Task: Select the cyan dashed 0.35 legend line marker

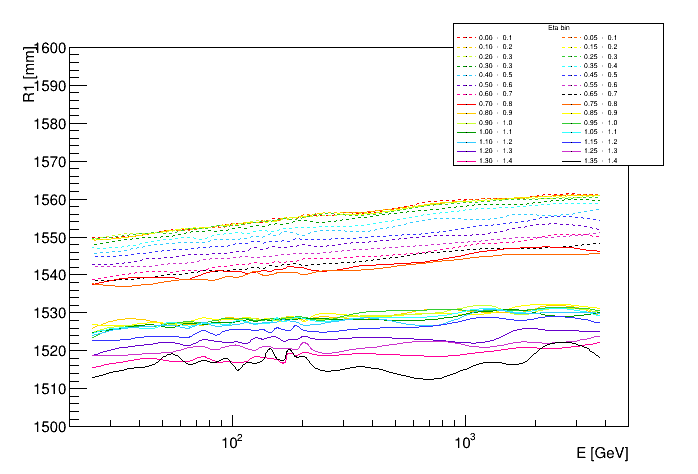Action: coord(571,66)
